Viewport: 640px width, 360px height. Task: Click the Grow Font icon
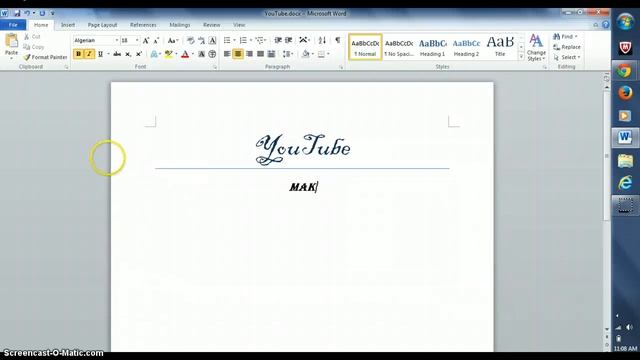pyautogui.click(x=146, y=40)
